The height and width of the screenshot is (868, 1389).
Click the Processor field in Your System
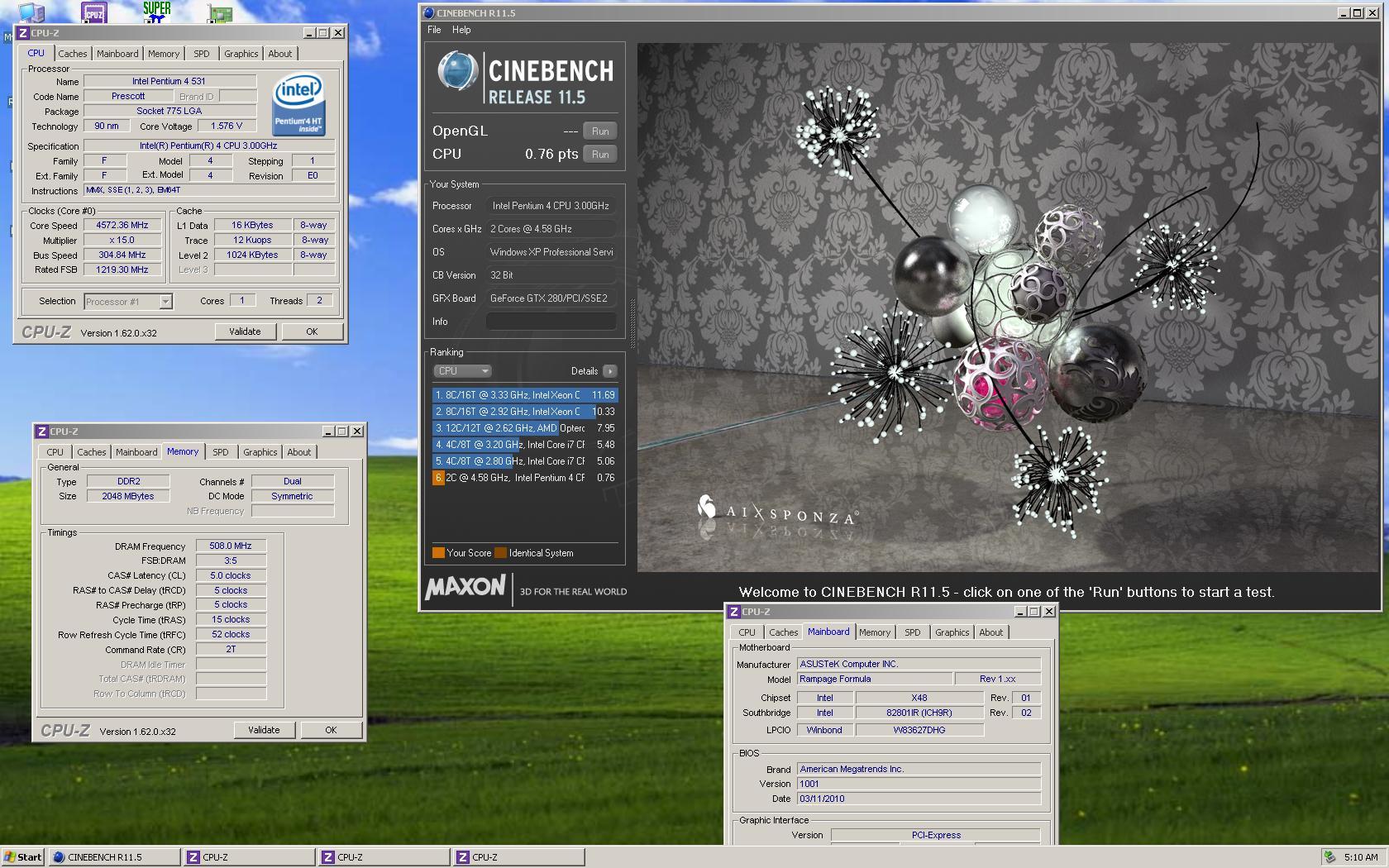pos(551,206)
